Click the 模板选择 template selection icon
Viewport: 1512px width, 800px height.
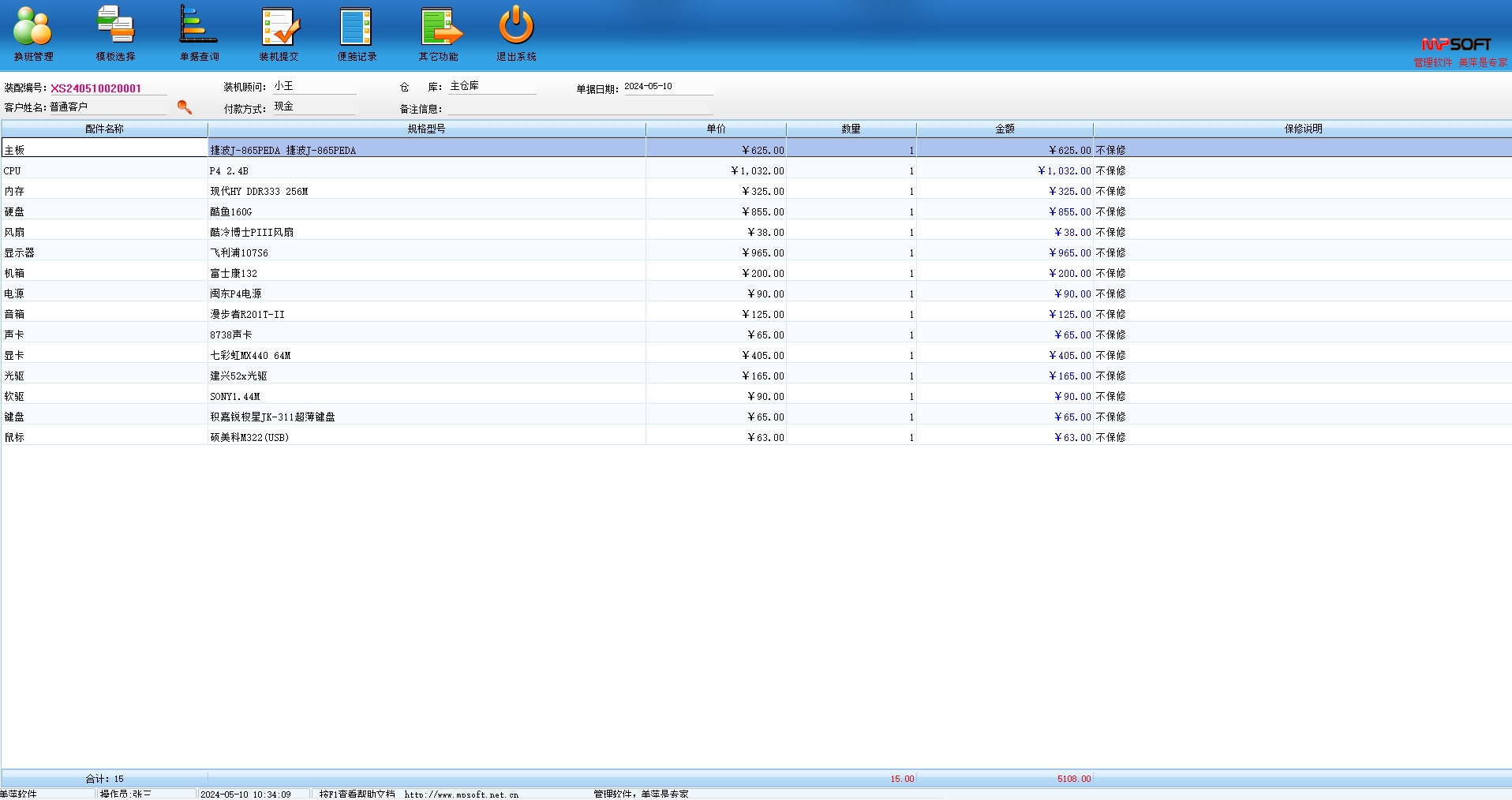(115, 34)
